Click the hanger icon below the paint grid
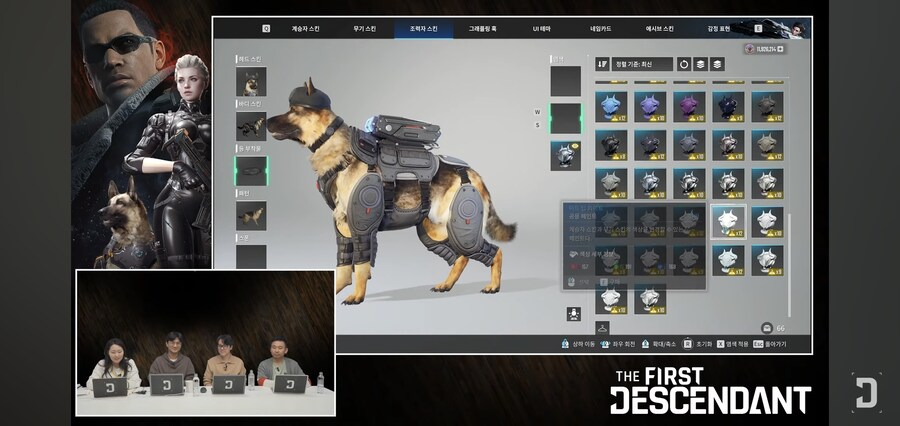Screen dimensions: 900x426 [603, 327]
